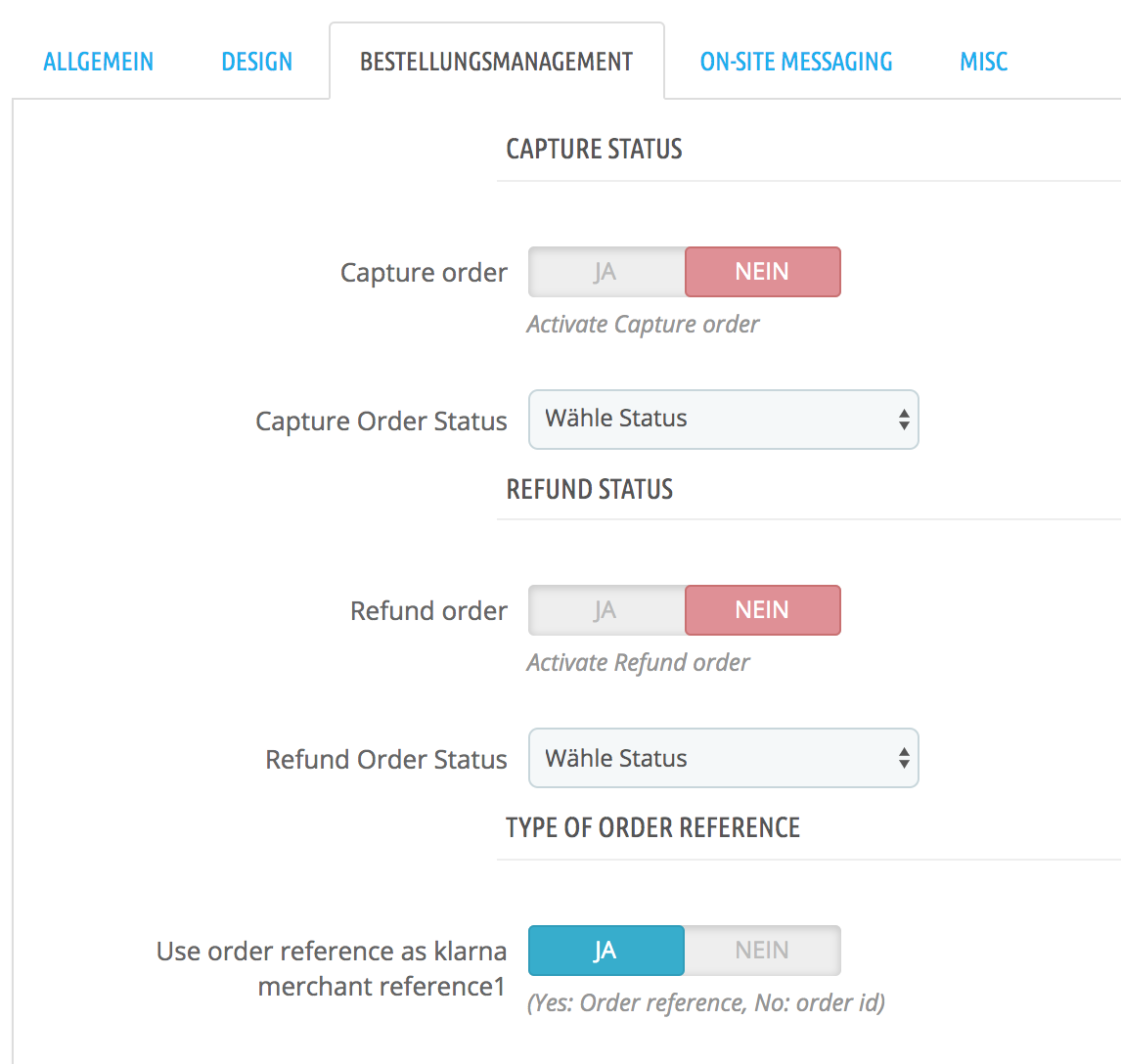The image size is (1121, 1064).
Task: Set Capture order to NEIN
Action: click(x=762, y=272)
